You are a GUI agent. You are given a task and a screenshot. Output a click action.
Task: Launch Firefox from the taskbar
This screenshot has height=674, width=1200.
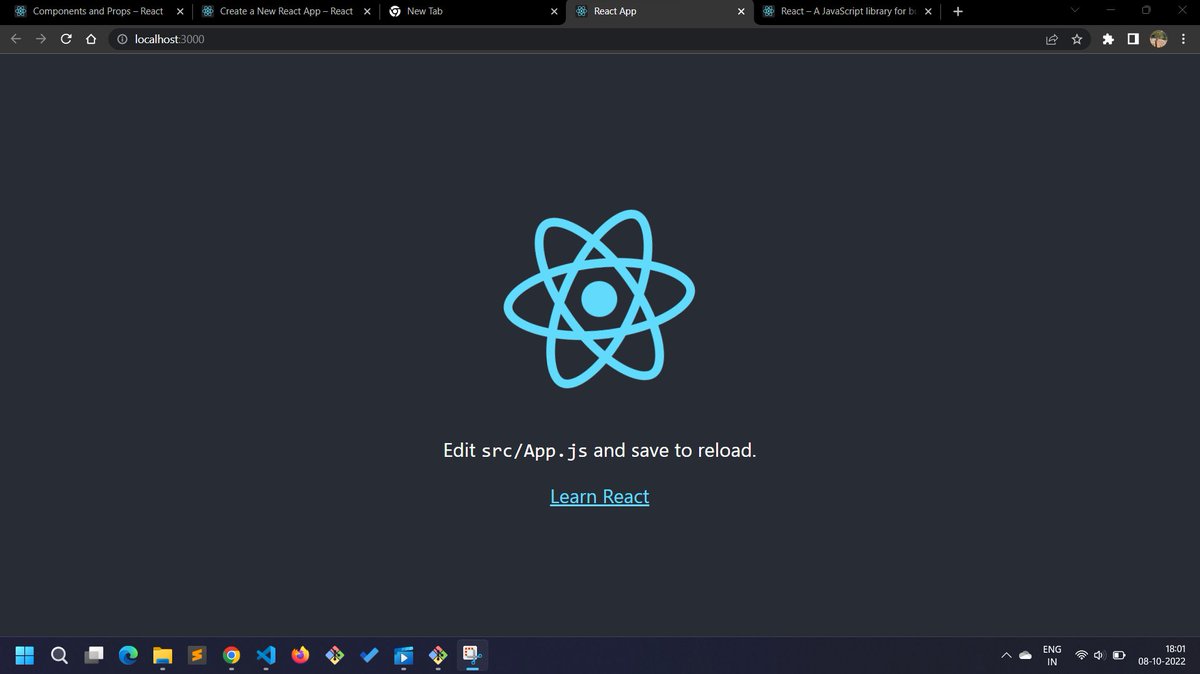click(300, 656)
